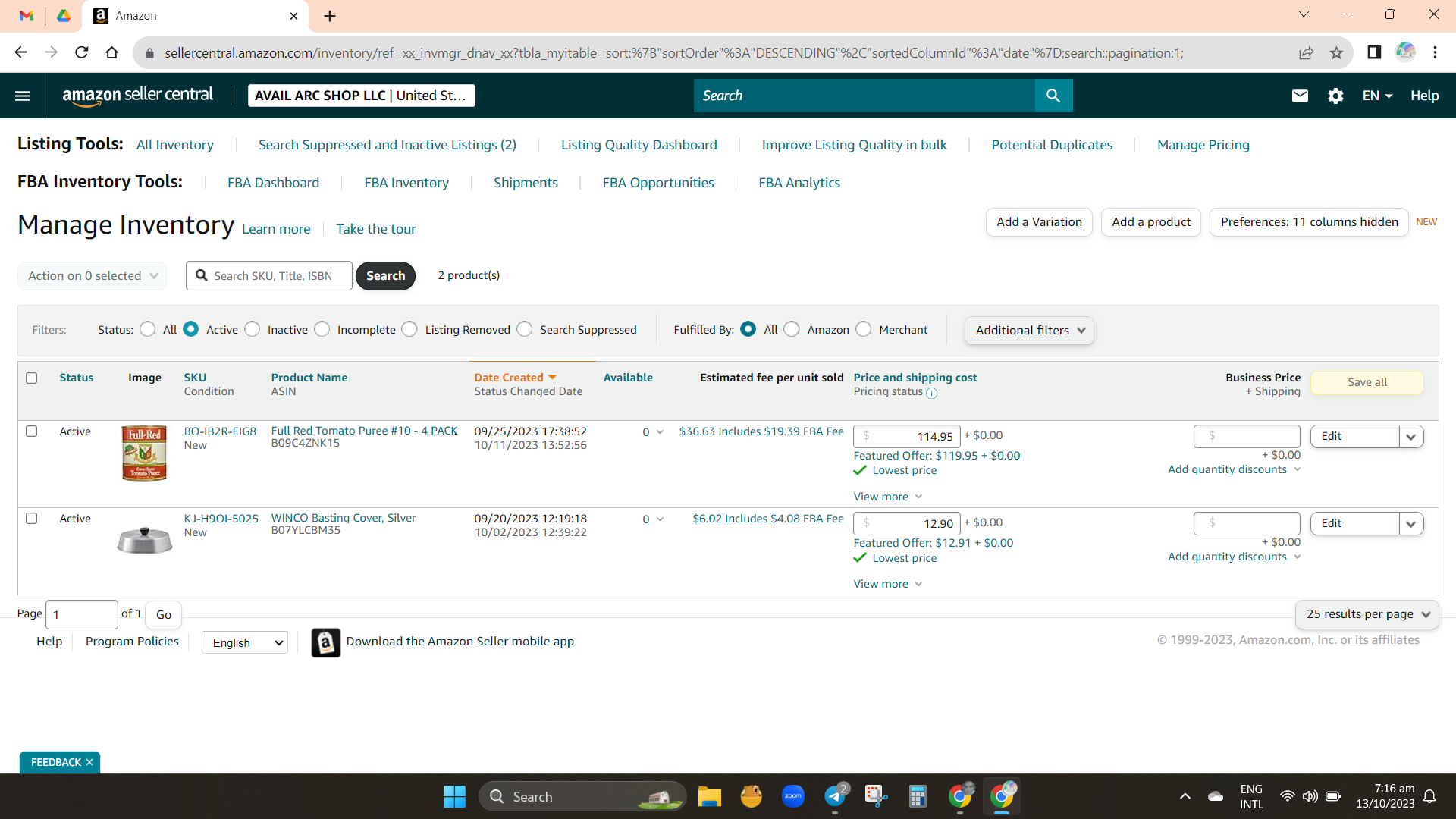Click the Add a Variation button
The image size is (1456, 819).
pos(1039,222)
